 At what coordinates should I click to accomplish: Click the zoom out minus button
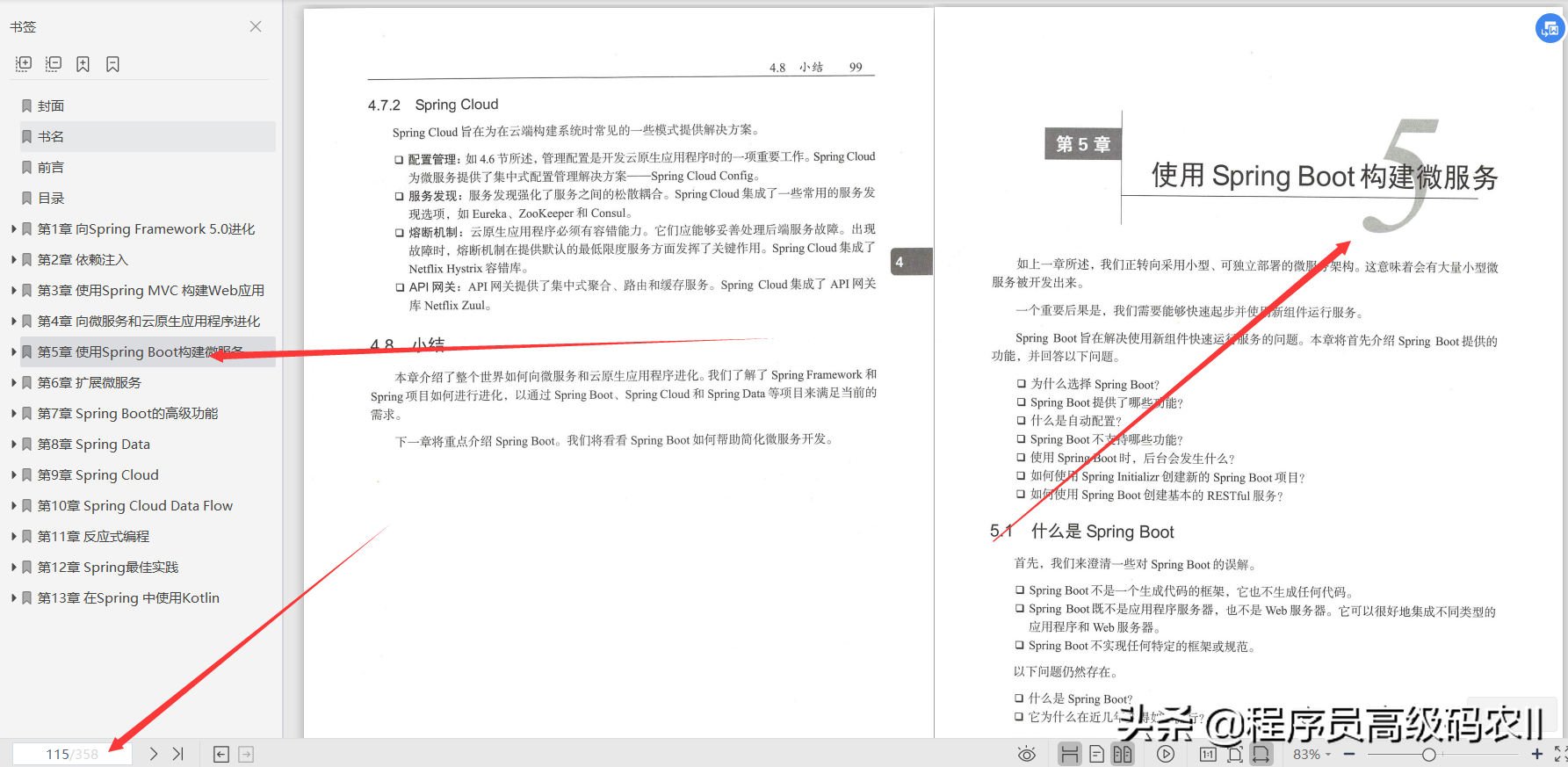(x=1349, y=754)
